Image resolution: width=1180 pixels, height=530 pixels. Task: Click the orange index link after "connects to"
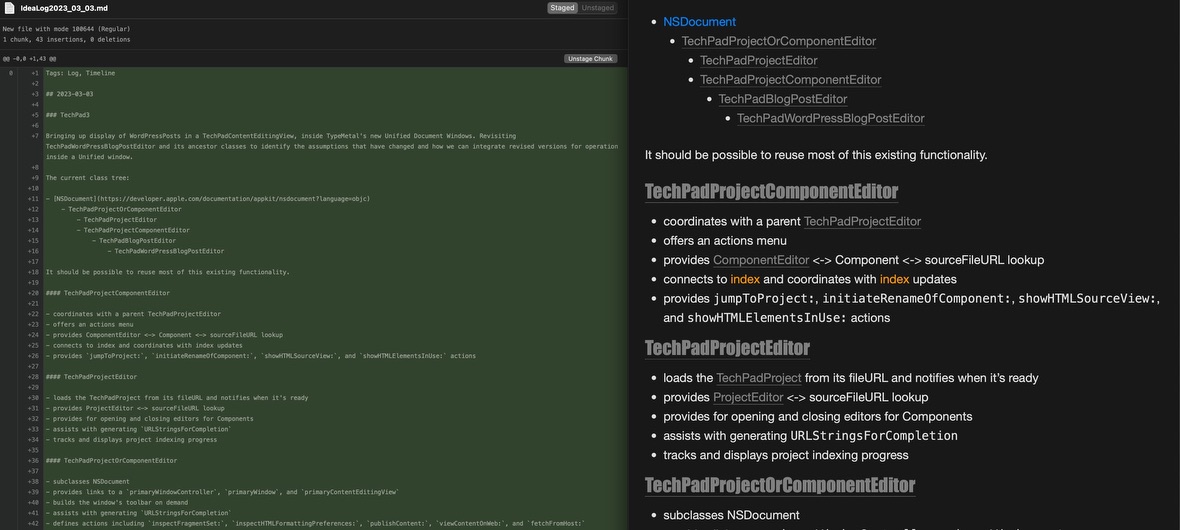pyautogui.click(x=745, y=279)
